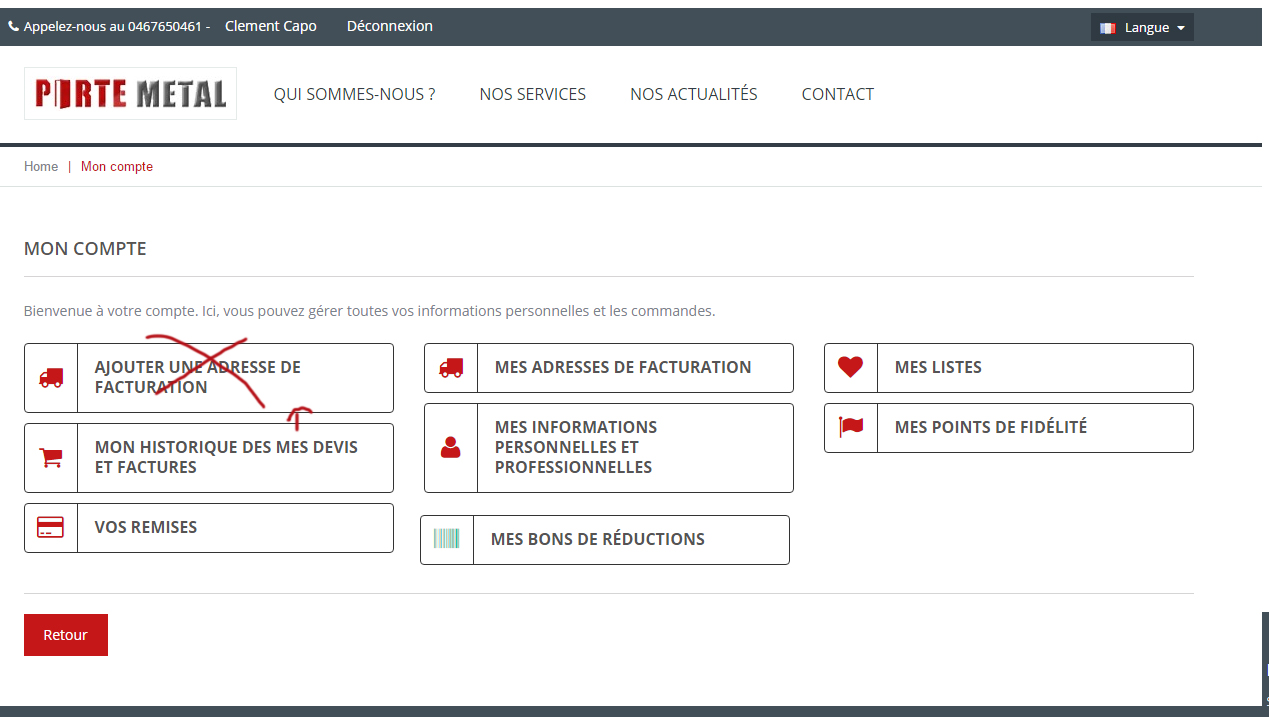Viewport: 1269px width, 717px height.
Task: Click the truck icon beside Ajouter une adresse de facturation
Action: coord(51,377)
